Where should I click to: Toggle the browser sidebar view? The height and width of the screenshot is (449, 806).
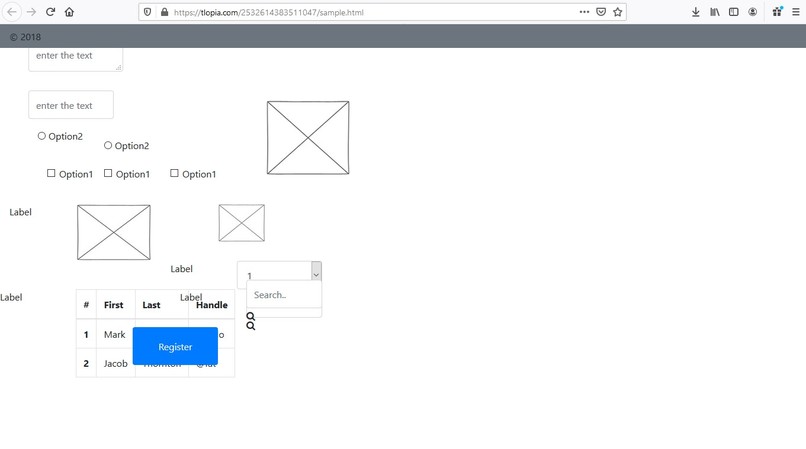coord(734,12)
